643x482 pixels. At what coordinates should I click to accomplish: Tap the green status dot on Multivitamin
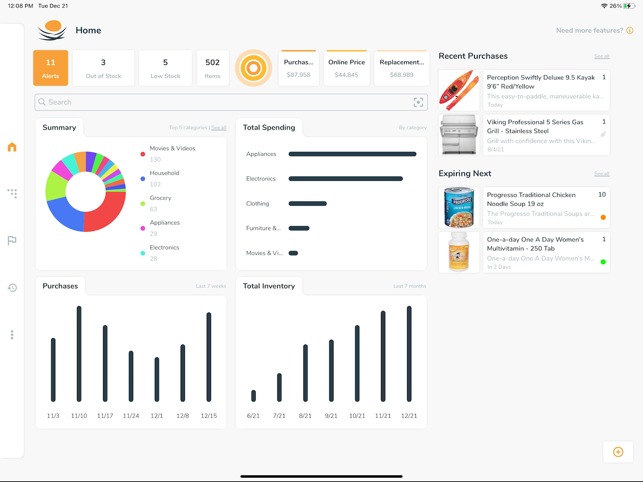[x=603, y=262]
